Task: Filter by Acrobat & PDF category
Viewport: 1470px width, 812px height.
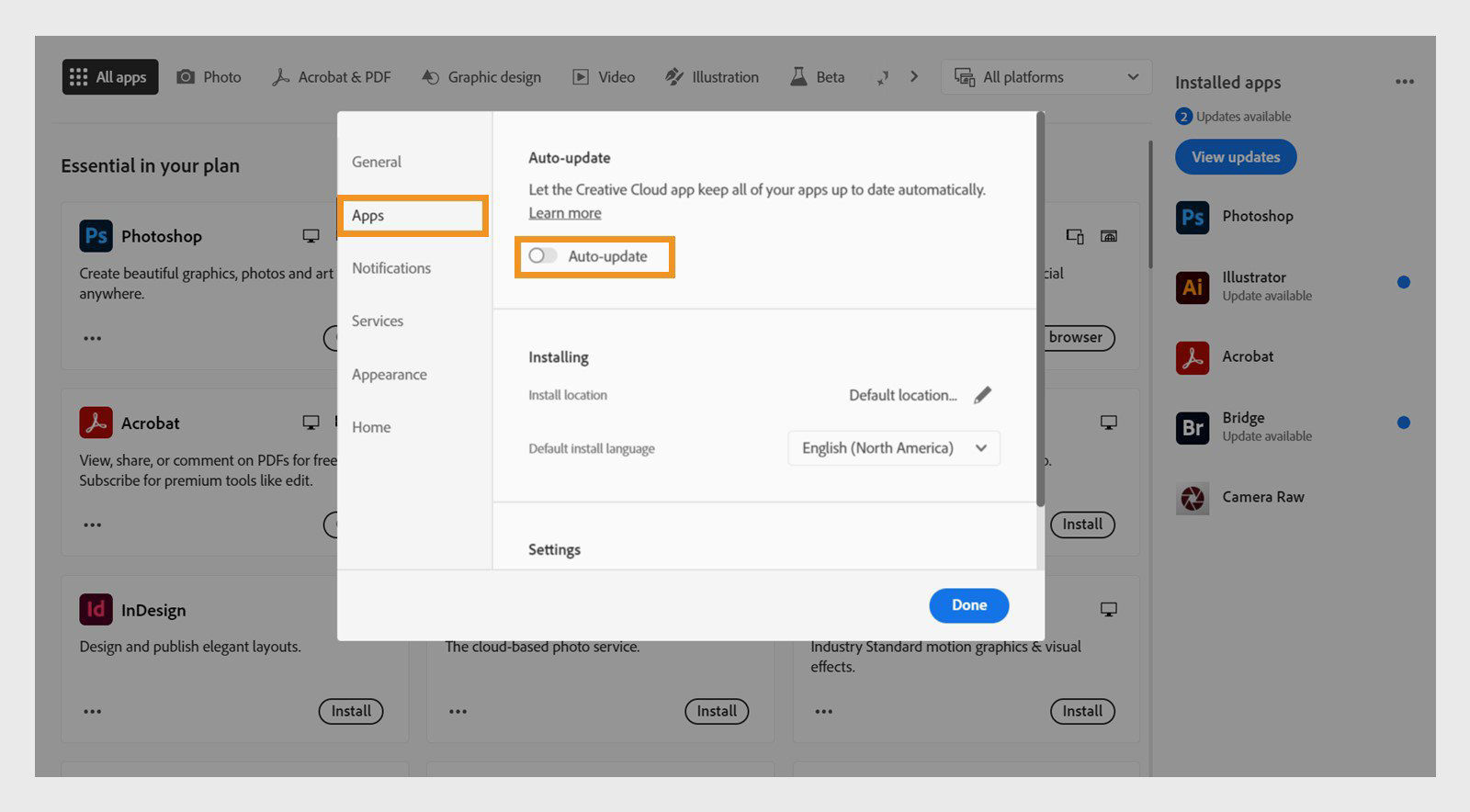Action: click(332, 77)
